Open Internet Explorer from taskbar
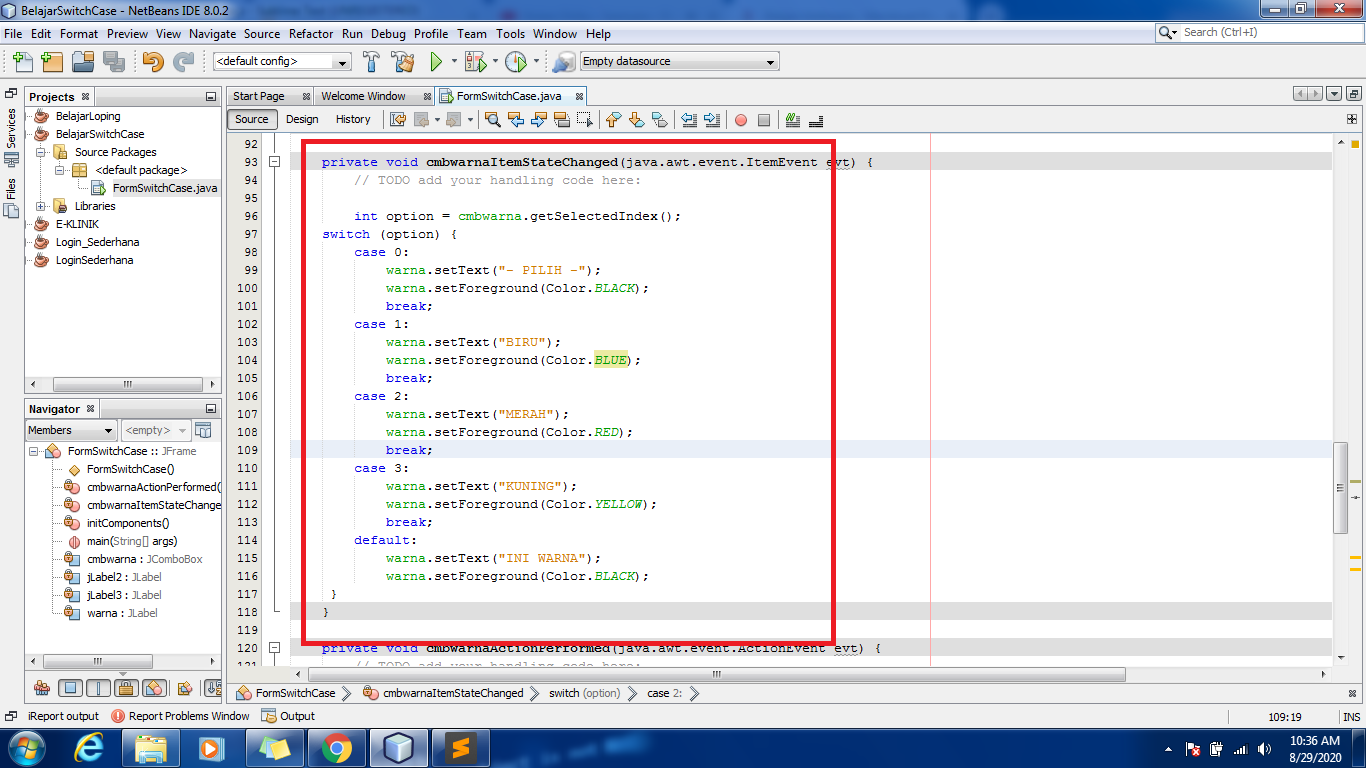Viewport: 1366px width, 768px height. coord(88,747)
